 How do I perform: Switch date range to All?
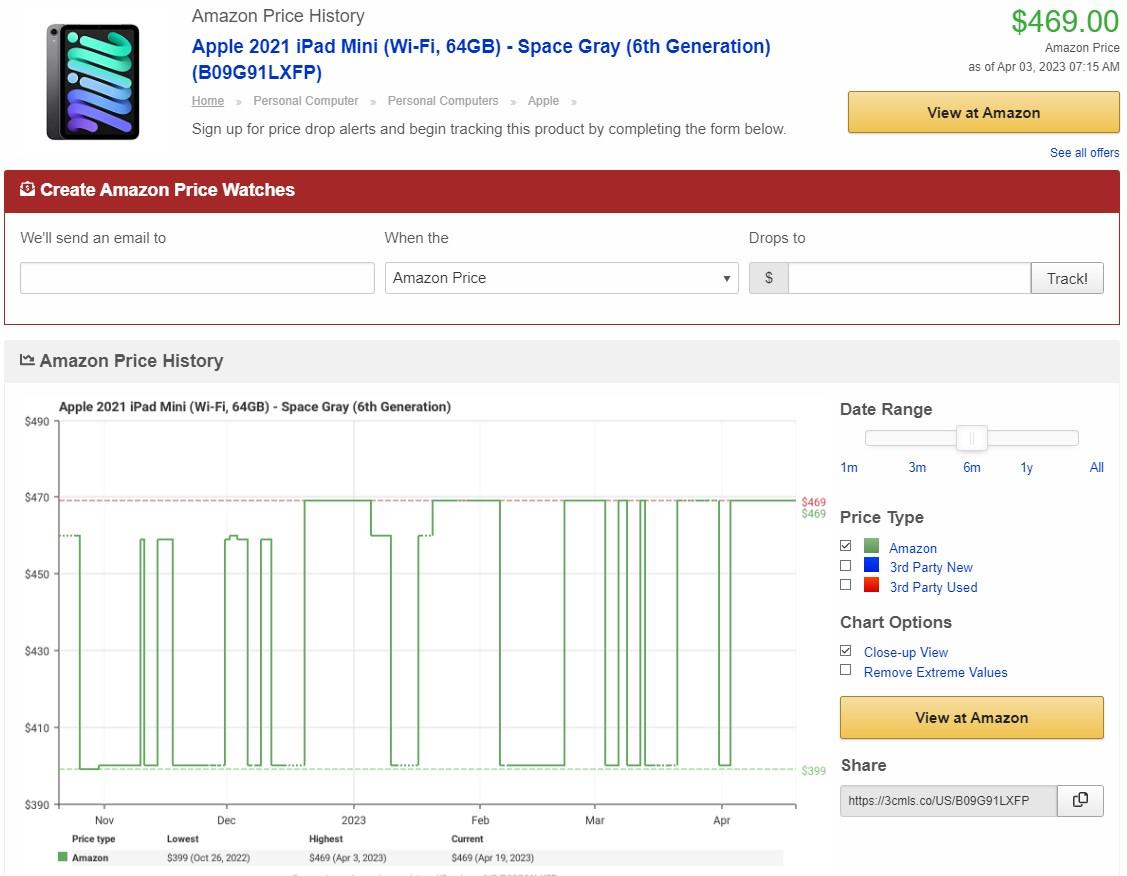1096,467
